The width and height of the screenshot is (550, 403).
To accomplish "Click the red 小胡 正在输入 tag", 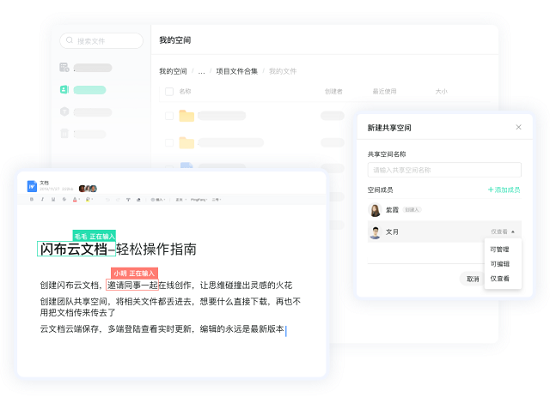I will click(x=134, y=273).
